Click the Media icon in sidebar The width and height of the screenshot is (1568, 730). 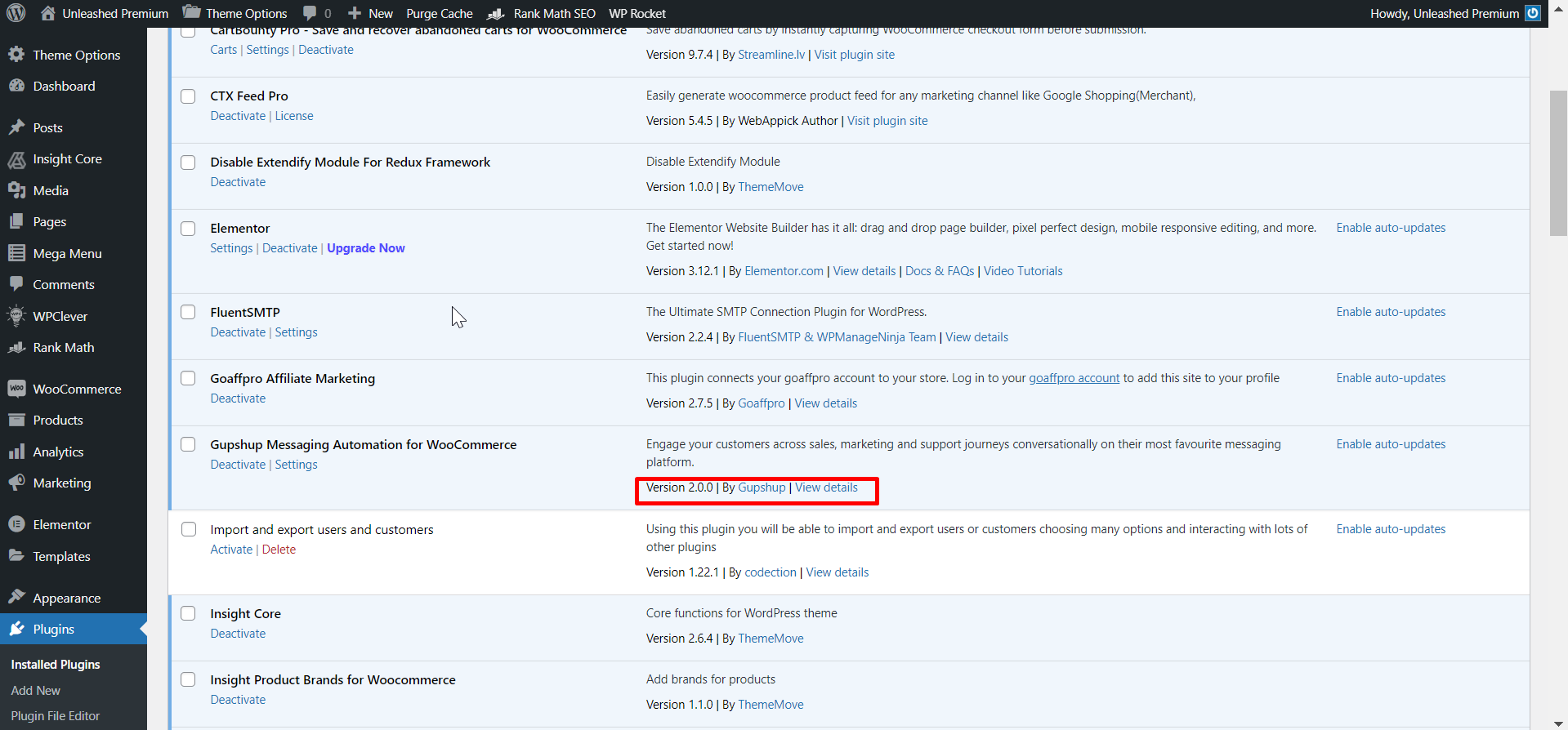pos(16,190)
